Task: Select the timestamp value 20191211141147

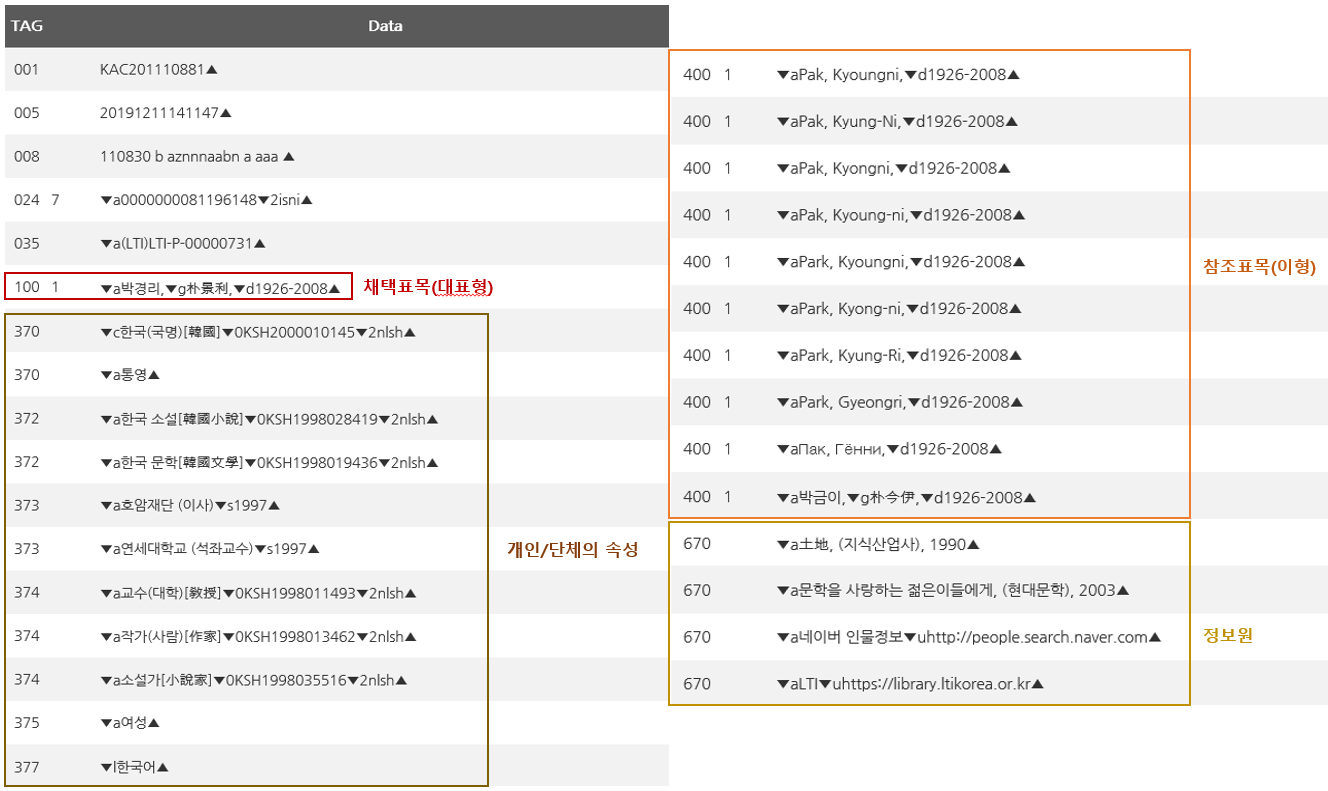Action: [x=166, y=113]
